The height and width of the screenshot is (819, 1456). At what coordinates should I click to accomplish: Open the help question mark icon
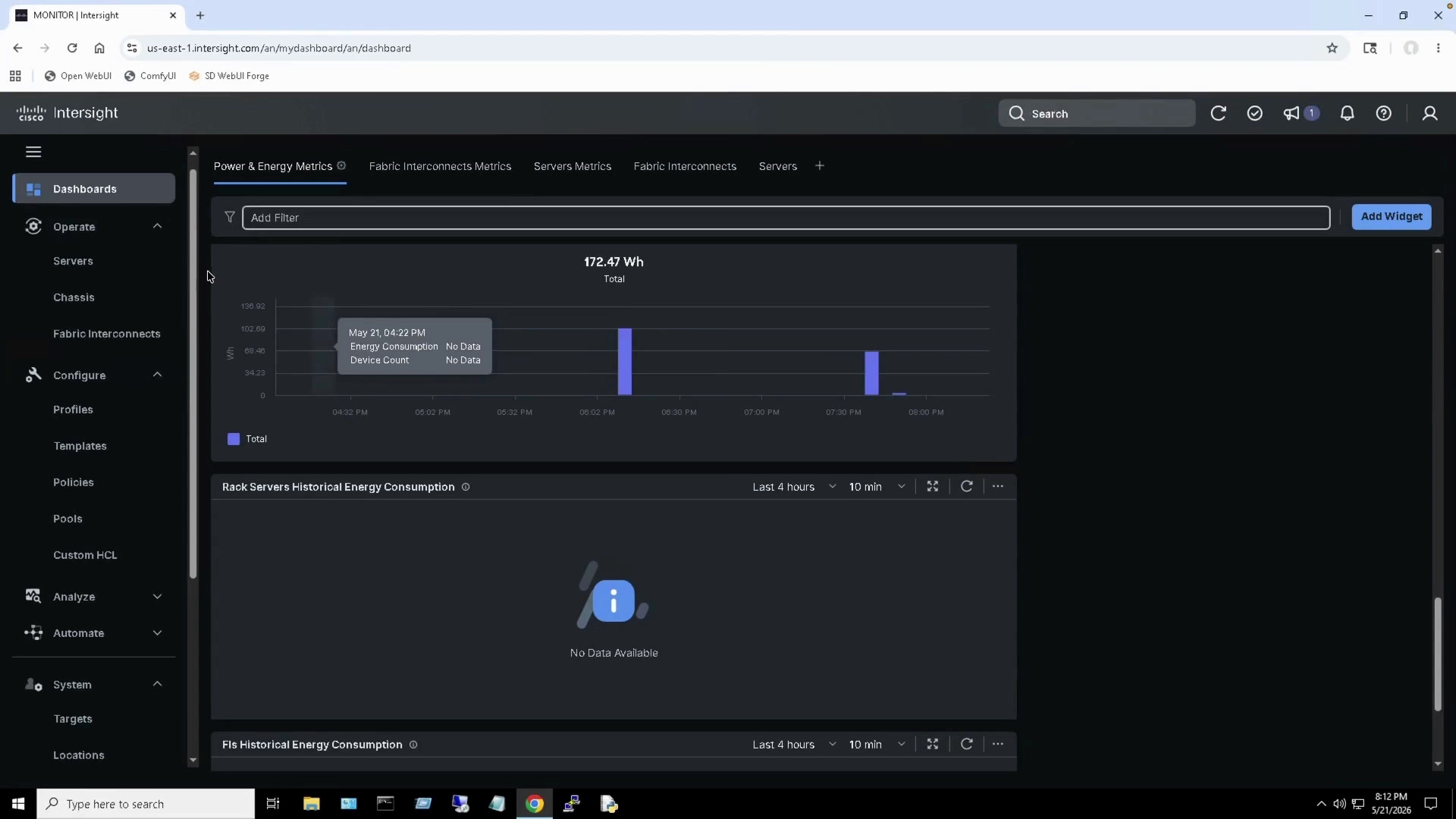click(1384, 114)
